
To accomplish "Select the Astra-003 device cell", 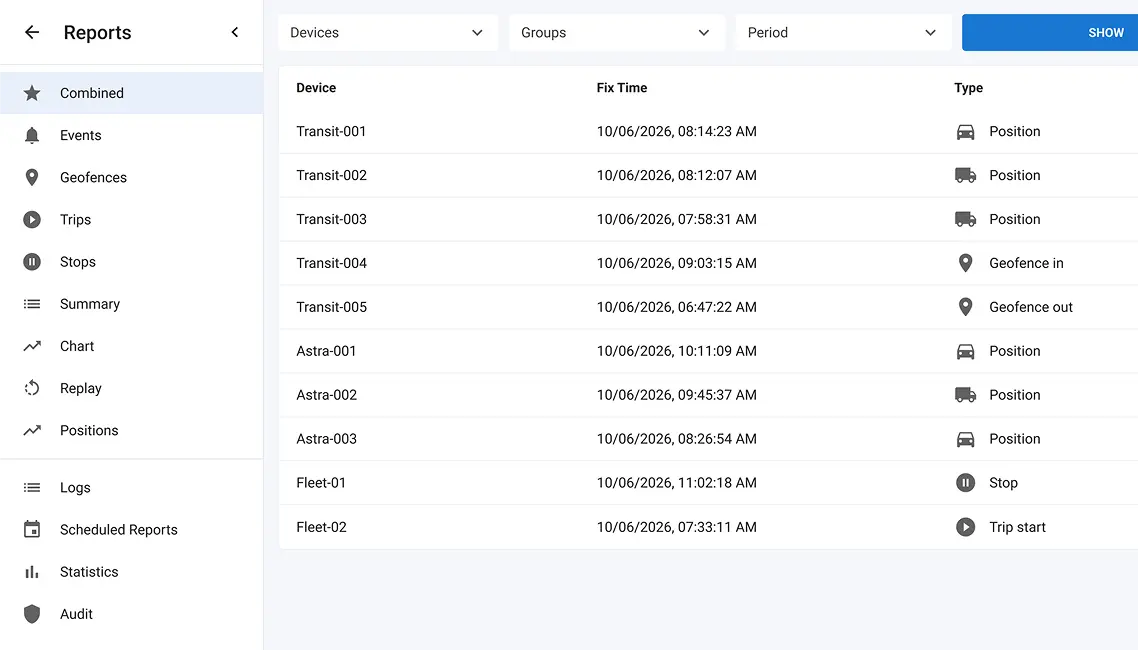I will pyautogui.click(x=327, y=439).
